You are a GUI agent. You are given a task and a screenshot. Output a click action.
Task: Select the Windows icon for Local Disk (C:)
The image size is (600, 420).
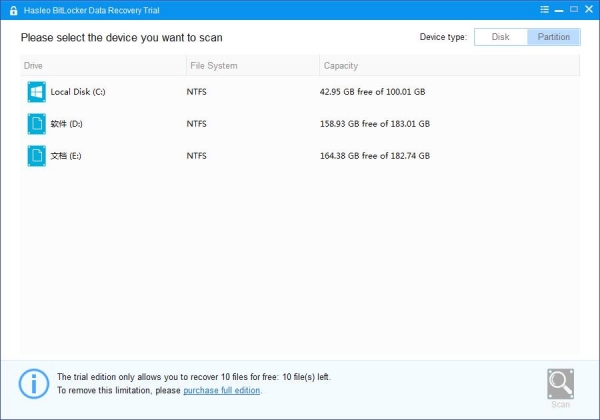point(36,92)
